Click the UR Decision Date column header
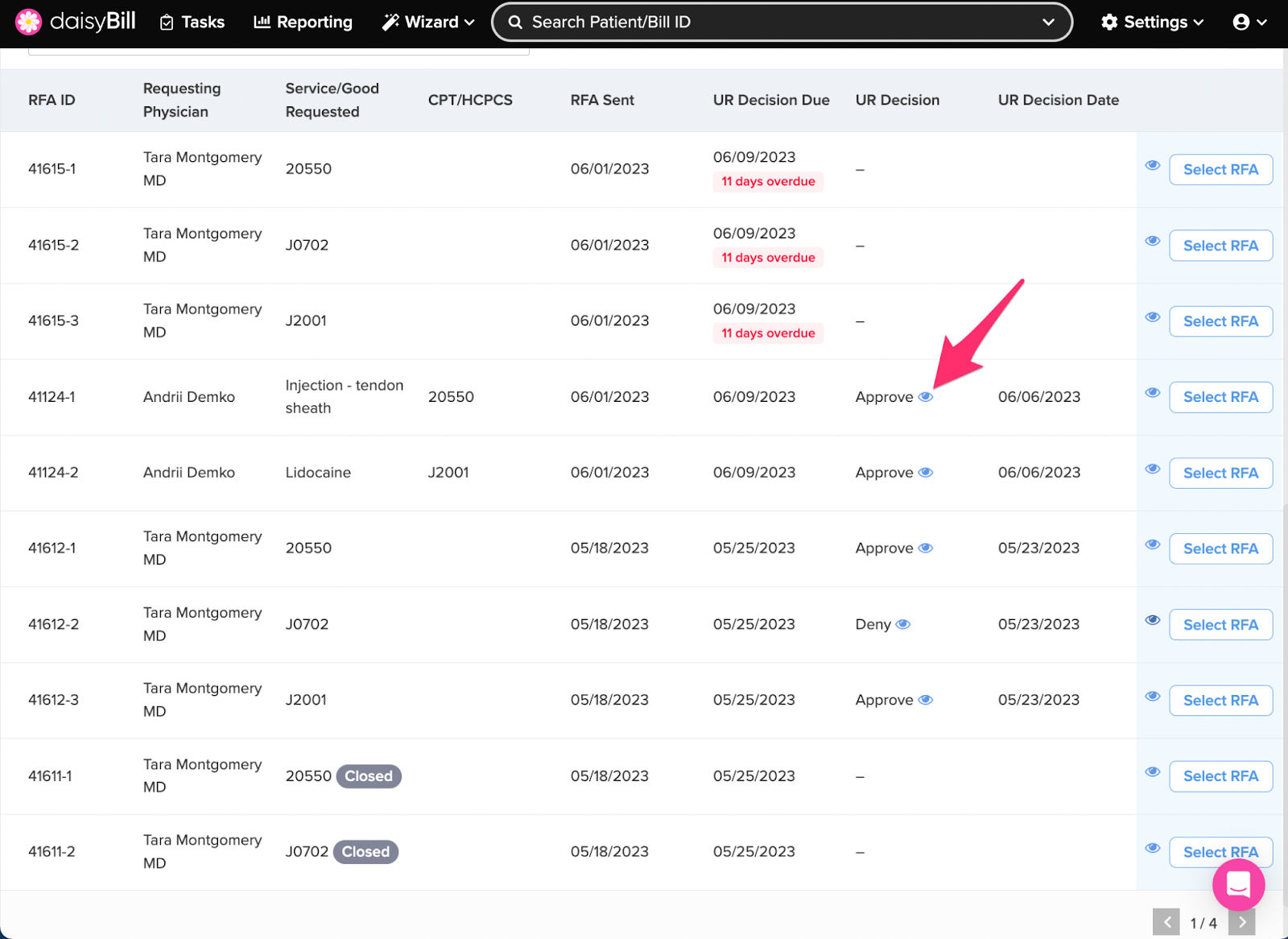The image size is (1288, 939). tap(1059, 100)
